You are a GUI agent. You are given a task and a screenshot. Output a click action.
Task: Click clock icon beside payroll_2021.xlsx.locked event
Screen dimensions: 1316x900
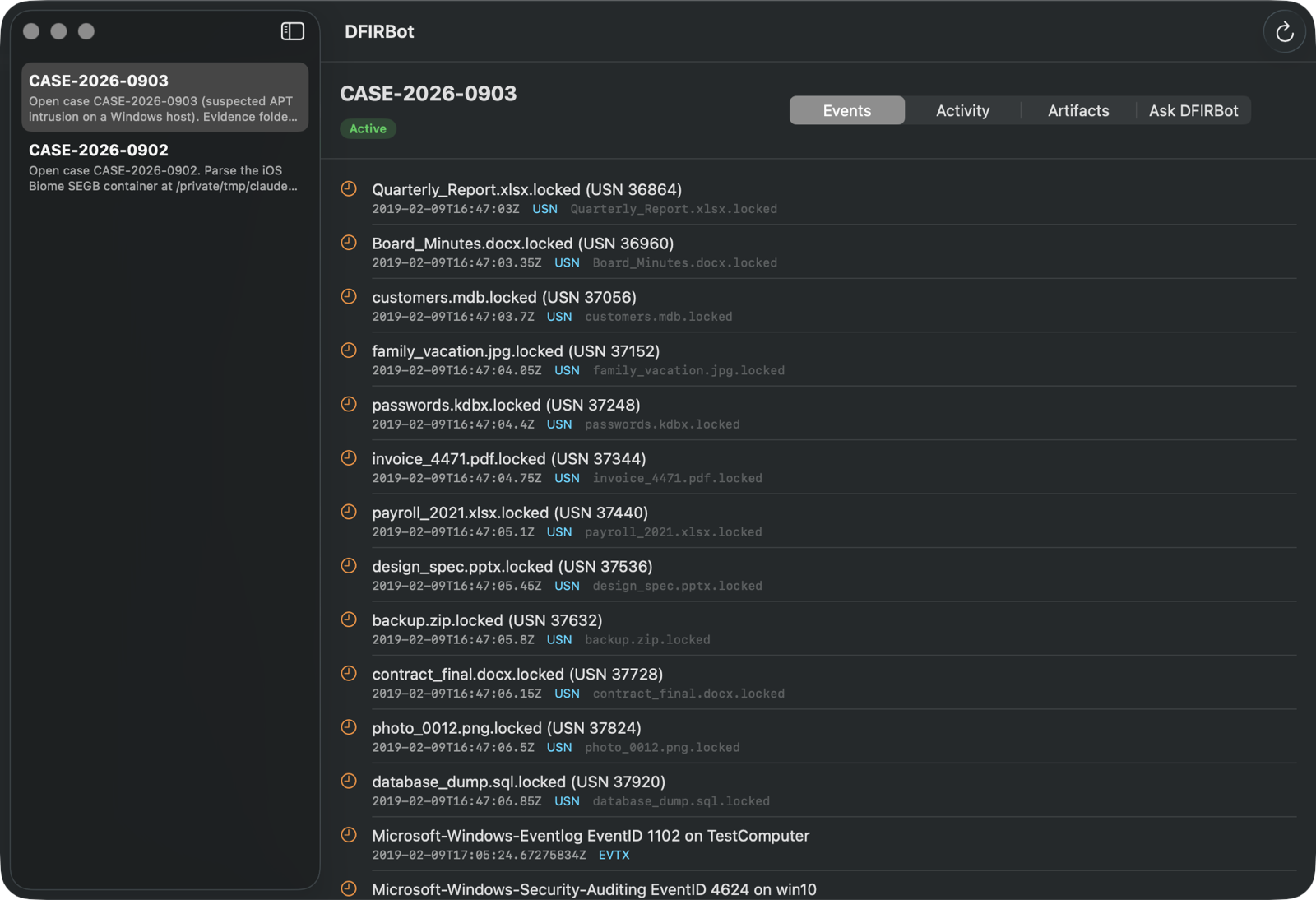pos(349,513)
